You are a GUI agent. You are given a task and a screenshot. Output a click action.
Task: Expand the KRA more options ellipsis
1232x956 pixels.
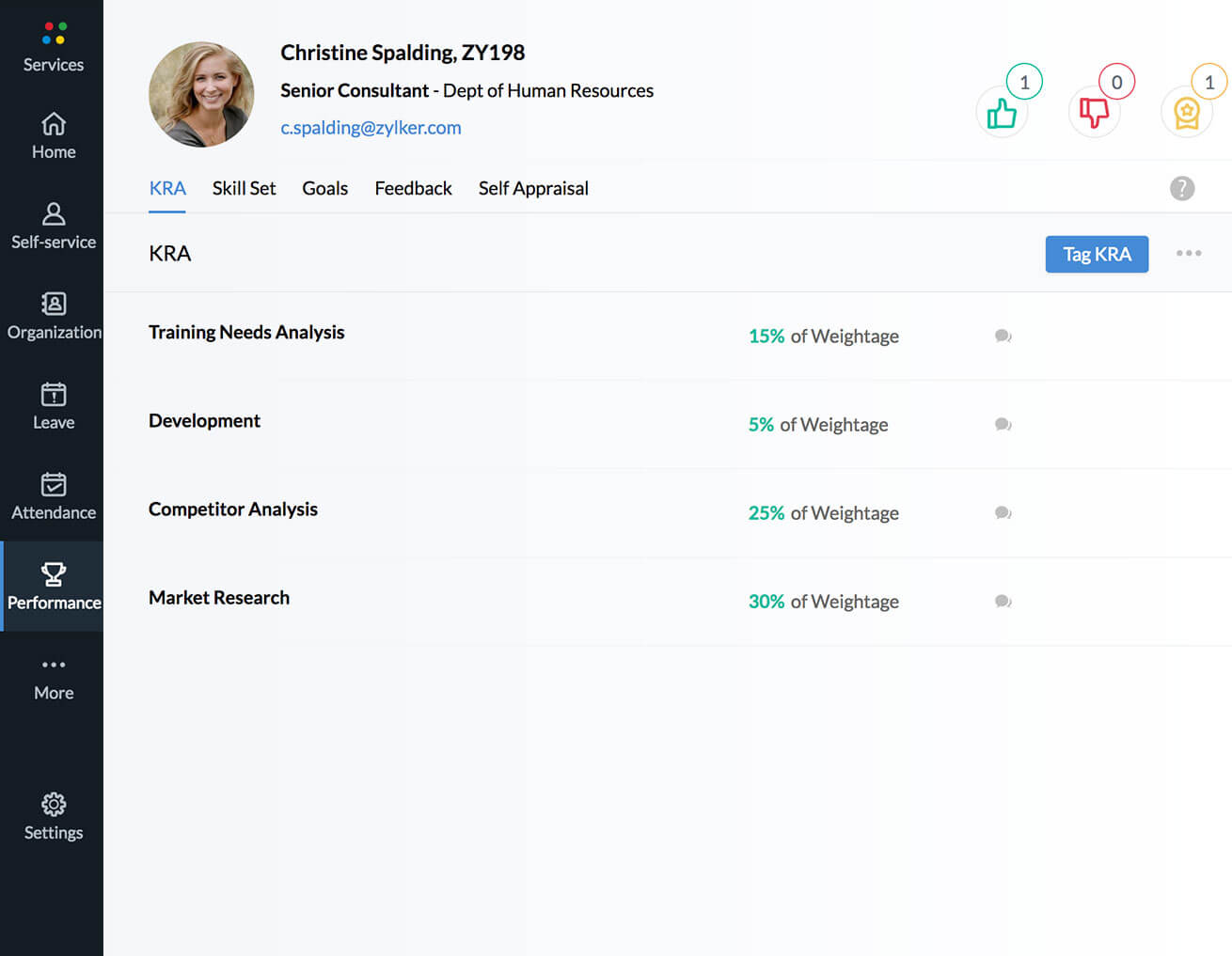[1189, 253]
